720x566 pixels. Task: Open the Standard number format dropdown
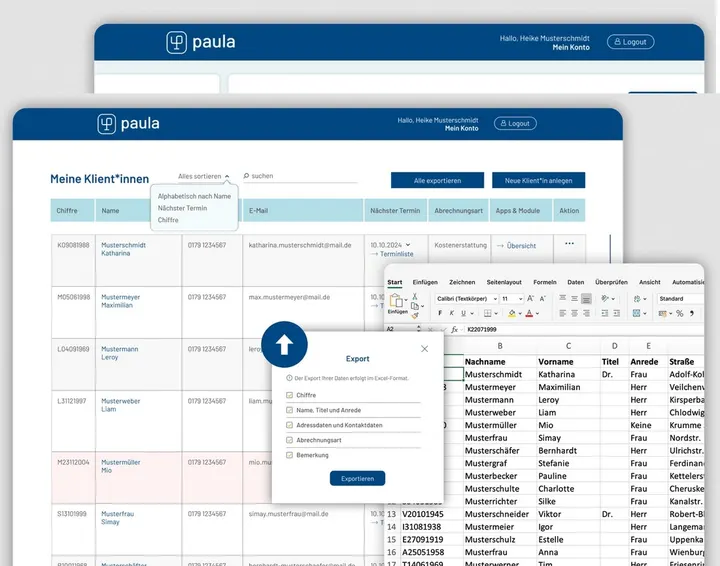click(681, 298)
